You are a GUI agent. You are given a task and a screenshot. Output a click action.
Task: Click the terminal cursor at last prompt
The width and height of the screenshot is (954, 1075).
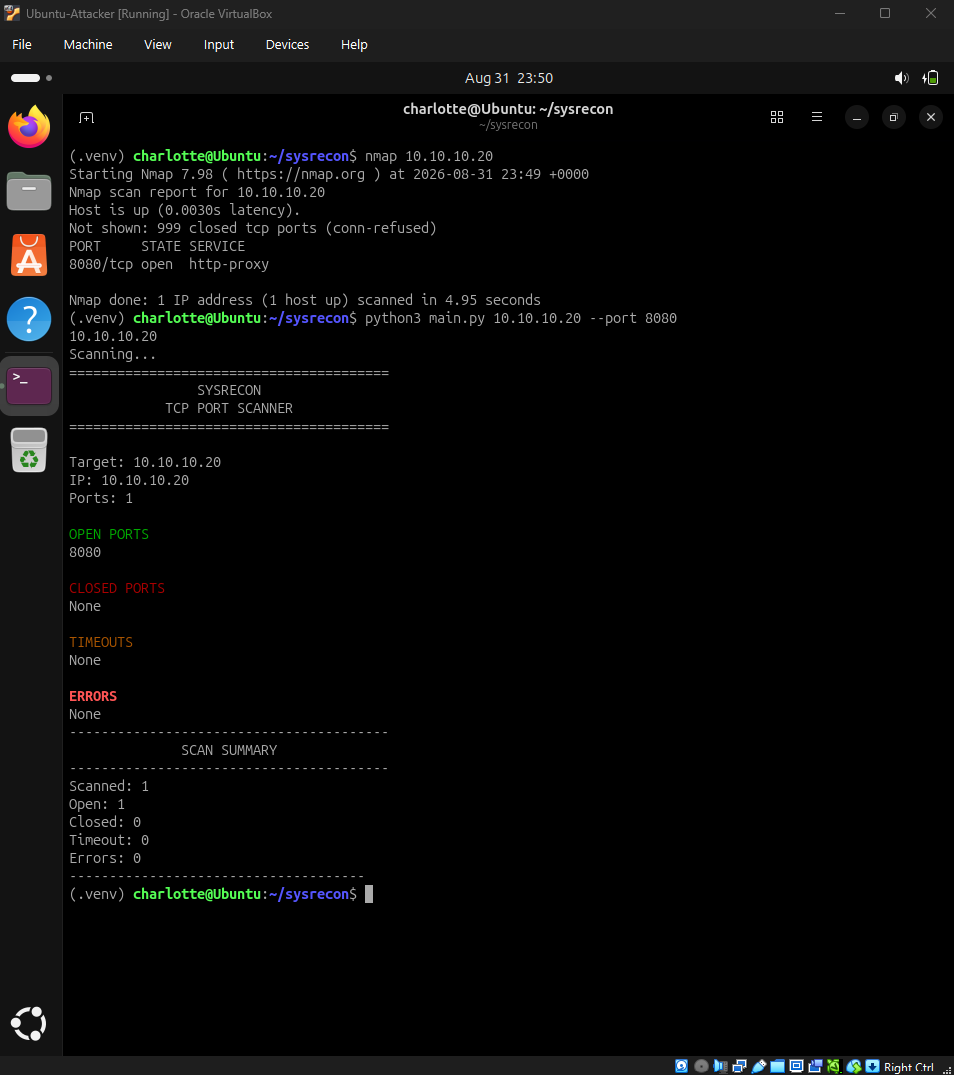point(369,894)
